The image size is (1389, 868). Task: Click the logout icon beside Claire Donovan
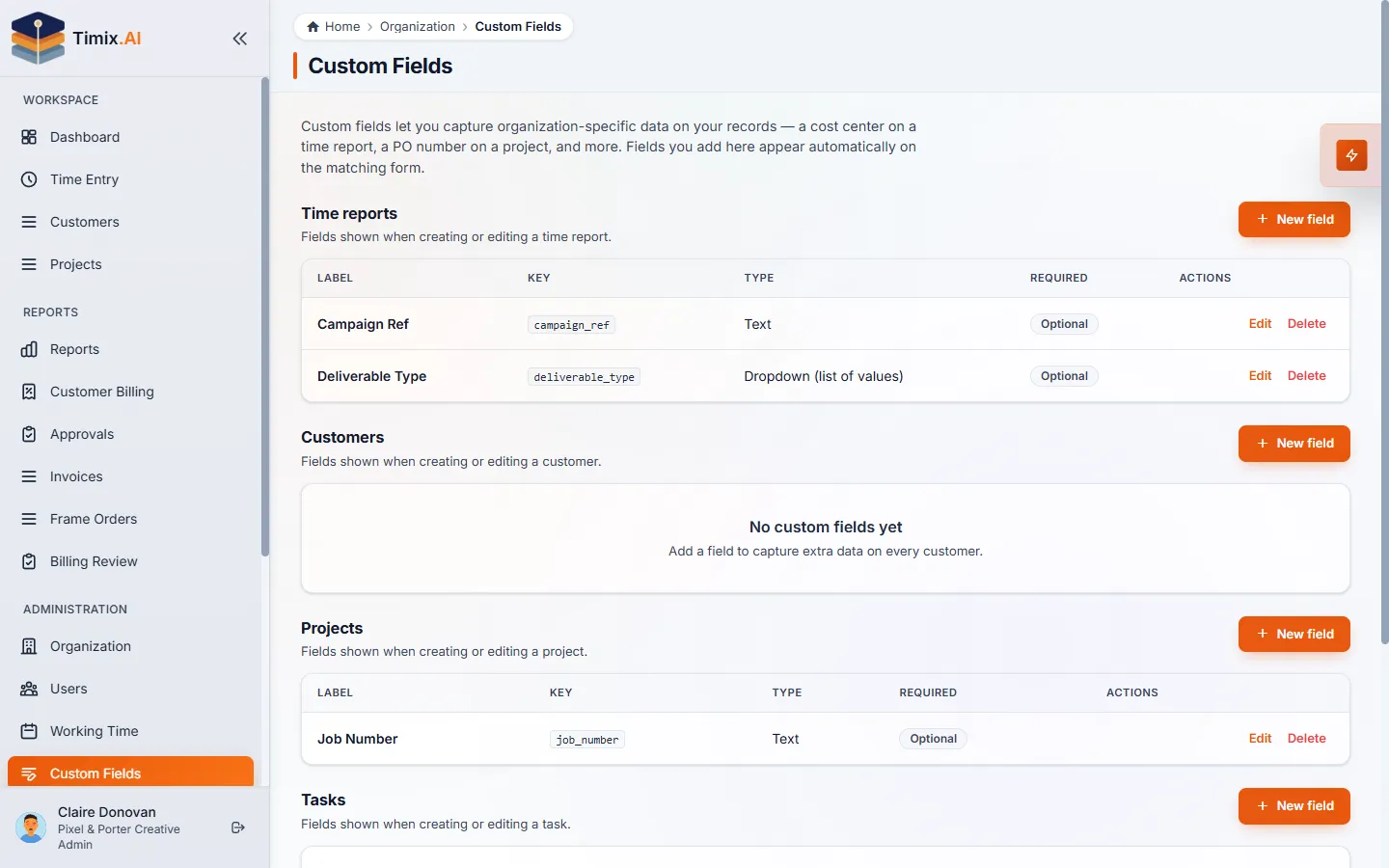[238, 827]
